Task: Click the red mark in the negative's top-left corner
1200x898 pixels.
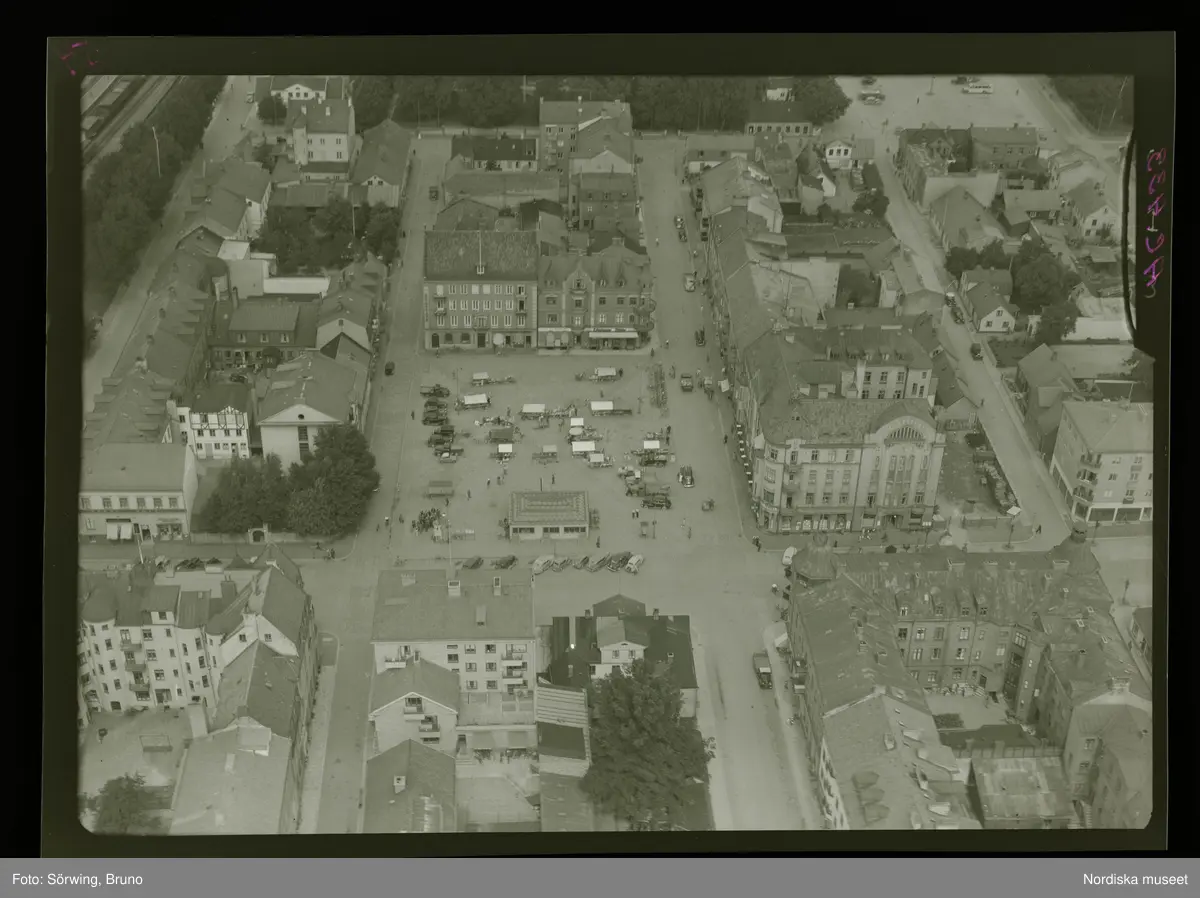Action: pos(74,57)
